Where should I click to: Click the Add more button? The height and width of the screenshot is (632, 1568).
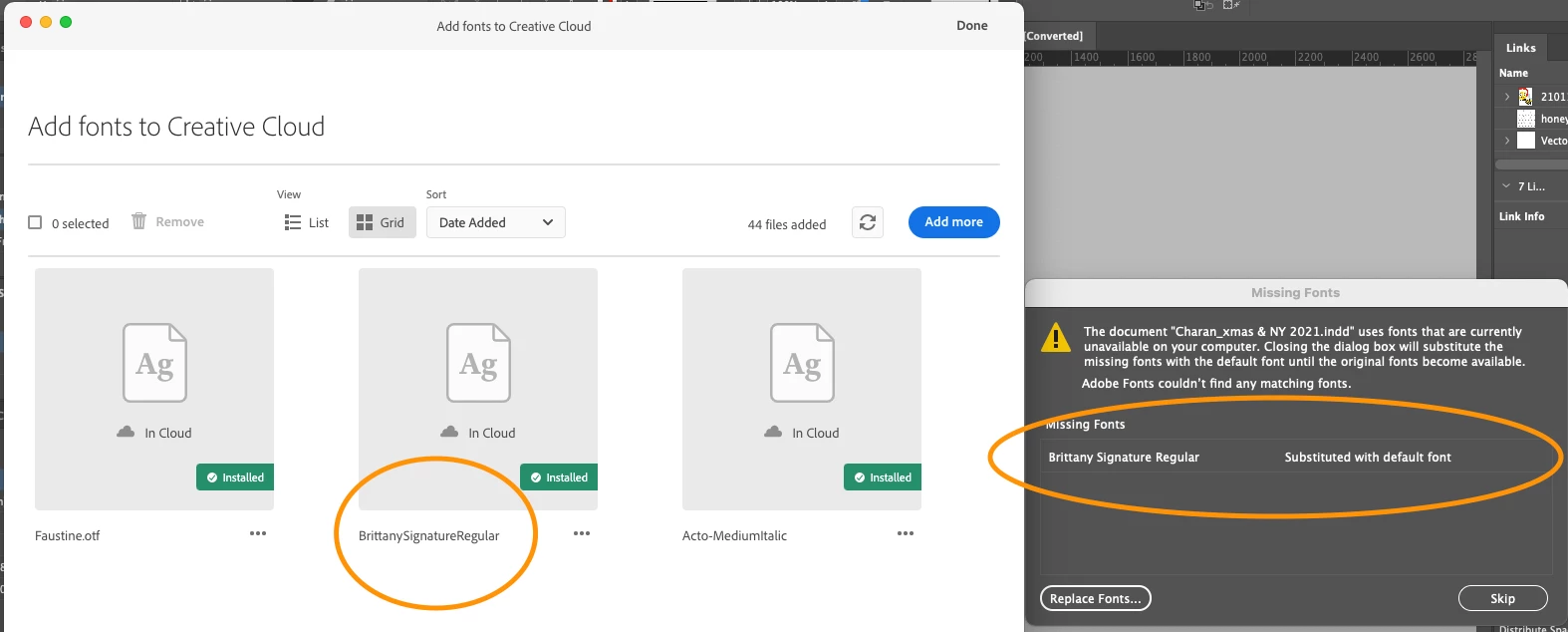[953, 222]
